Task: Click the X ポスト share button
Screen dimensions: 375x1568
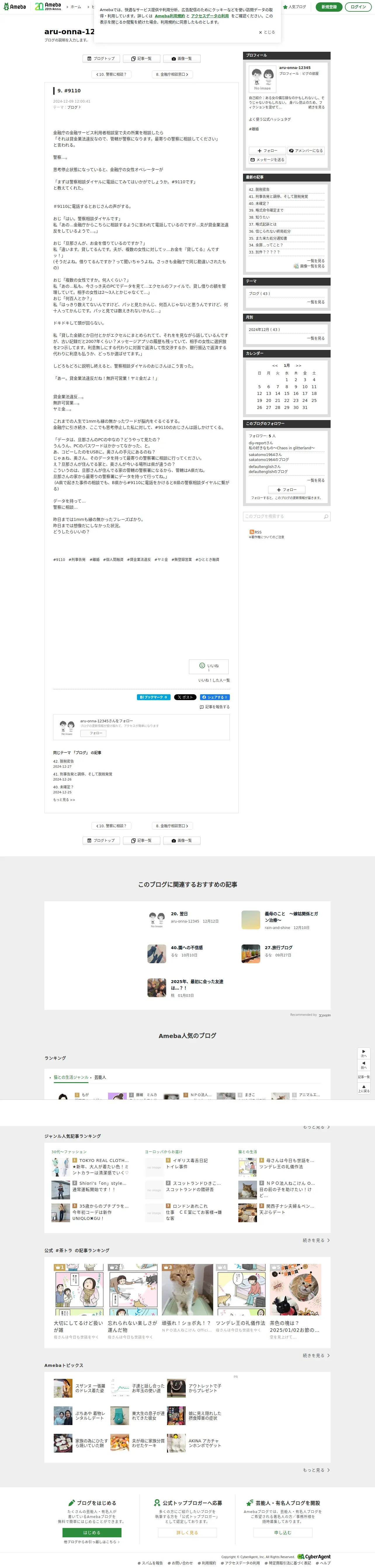Action: (185, 697)
